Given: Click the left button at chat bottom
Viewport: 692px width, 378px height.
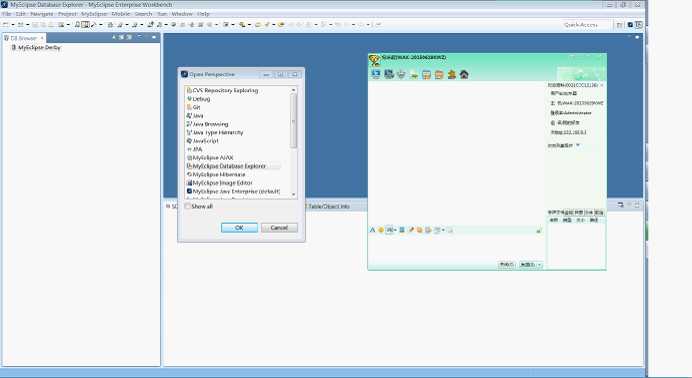Looking at the screenshot, I should (x=506, y=265).
